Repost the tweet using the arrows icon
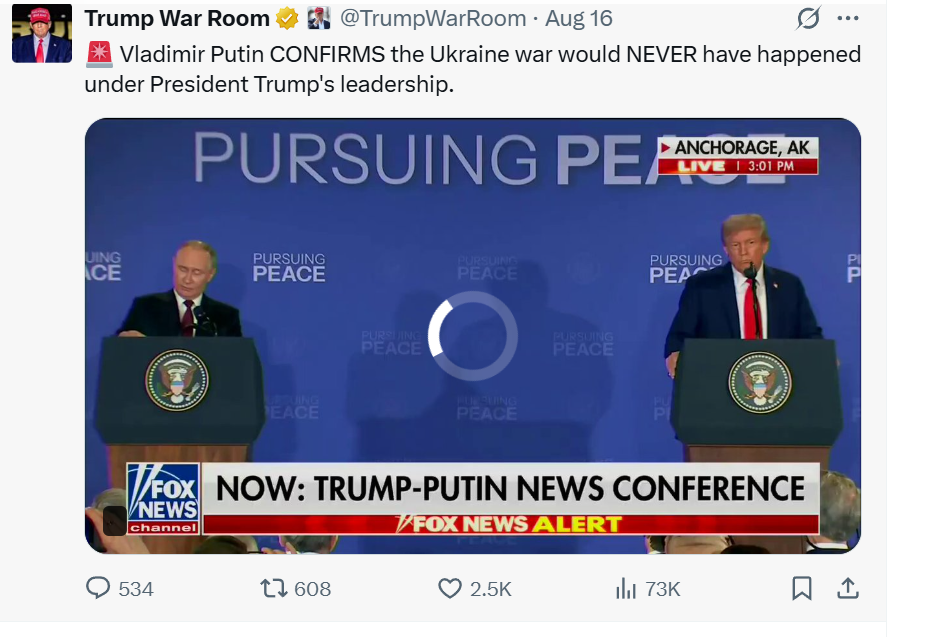The height and width of the screenshot is (637, 928). (273, 589)
